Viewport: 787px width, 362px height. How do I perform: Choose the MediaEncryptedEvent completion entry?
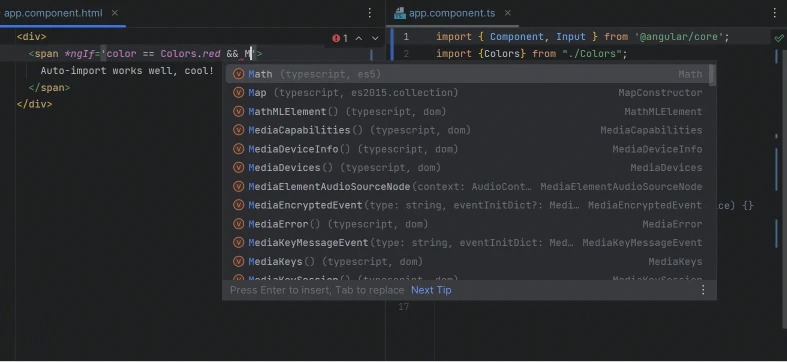[x=468, y=205]
